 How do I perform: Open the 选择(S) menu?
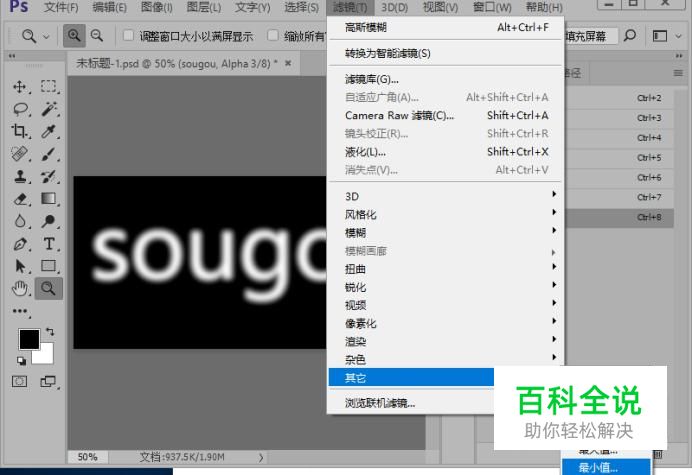(x=301, y=7)
